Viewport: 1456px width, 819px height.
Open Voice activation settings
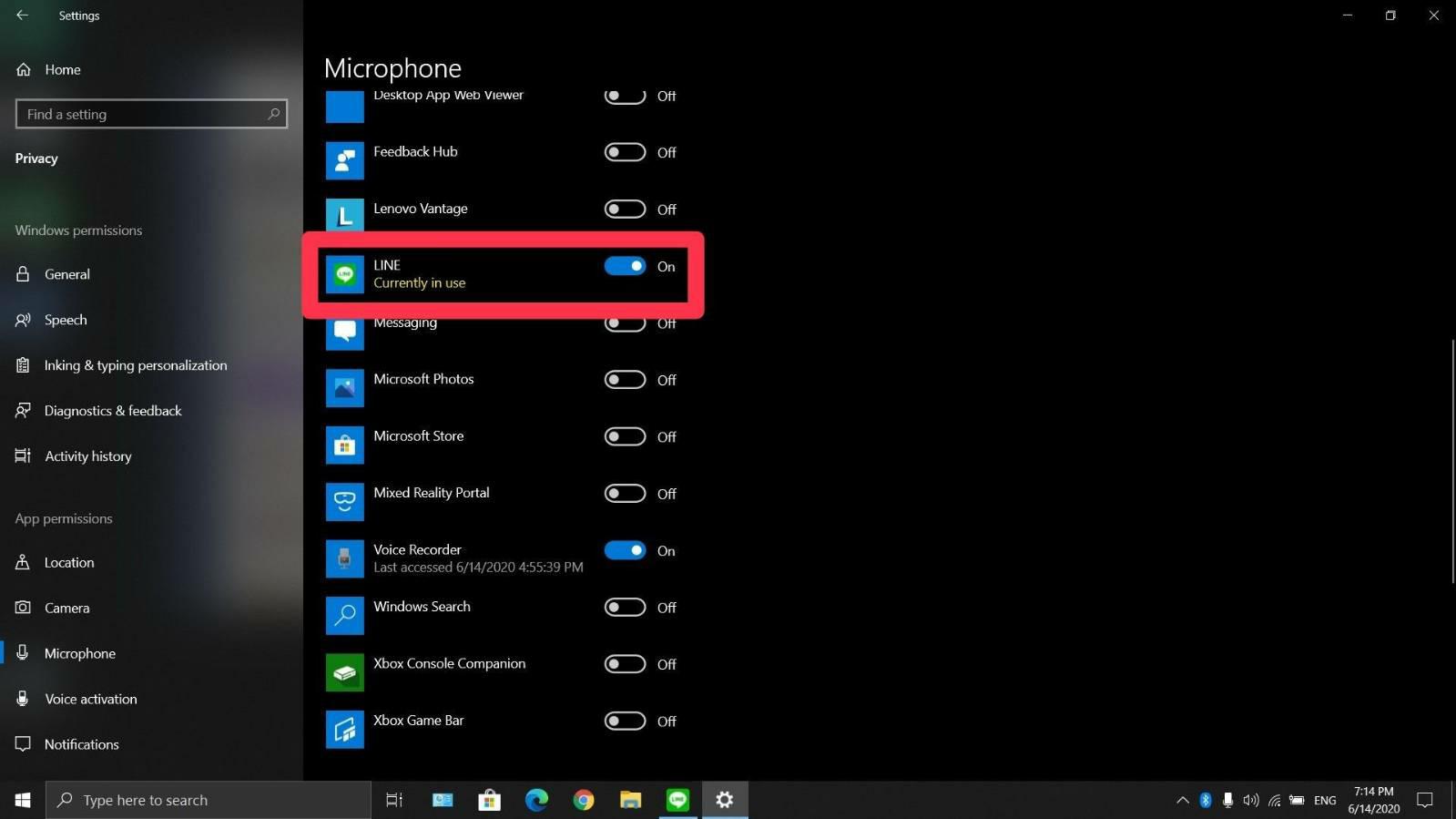pos(151,699)
